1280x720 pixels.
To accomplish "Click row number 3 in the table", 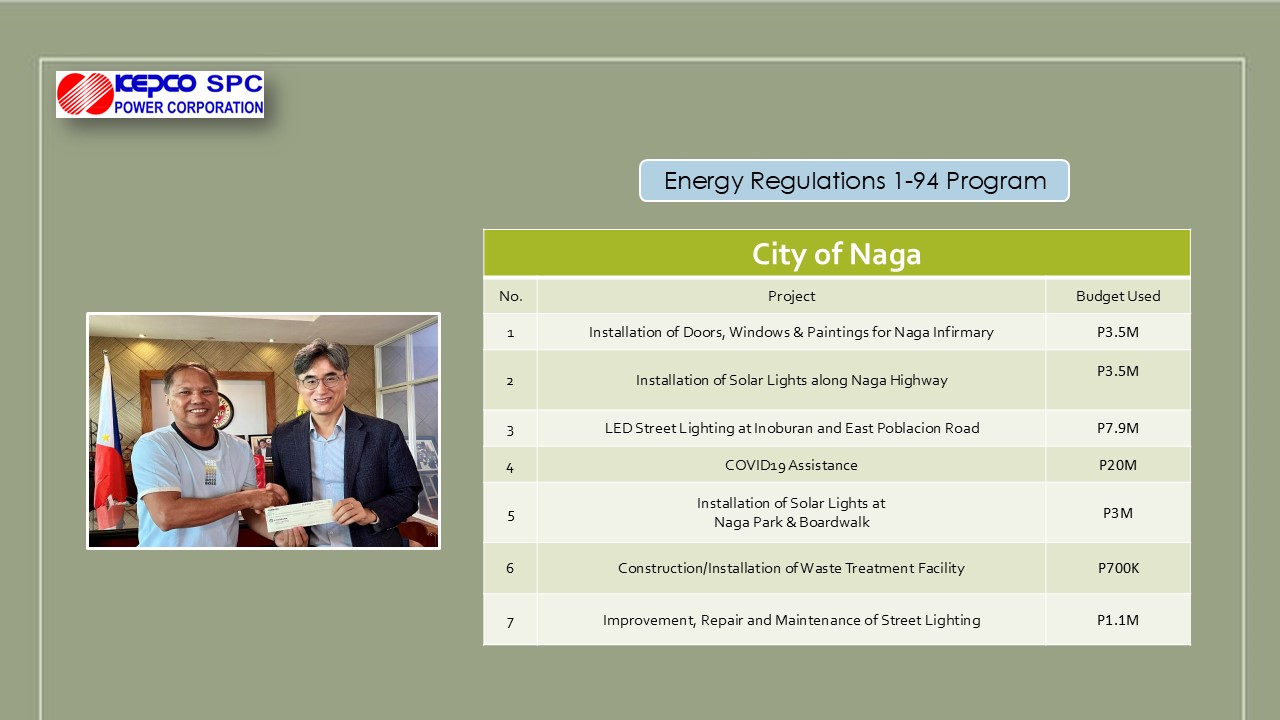I will coord(510,430).
